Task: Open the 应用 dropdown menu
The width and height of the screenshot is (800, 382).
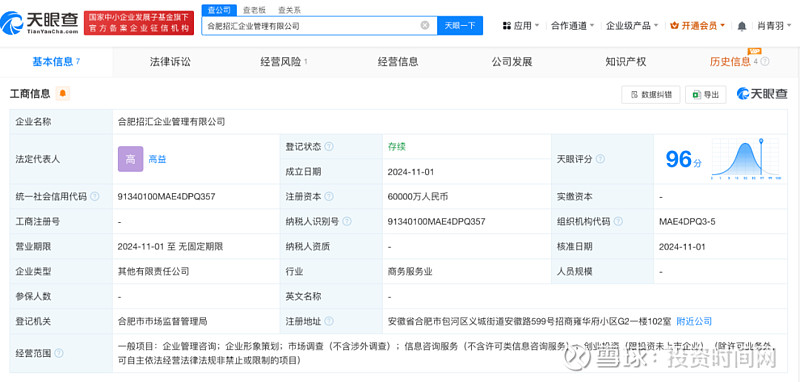Action: (521, 26)
